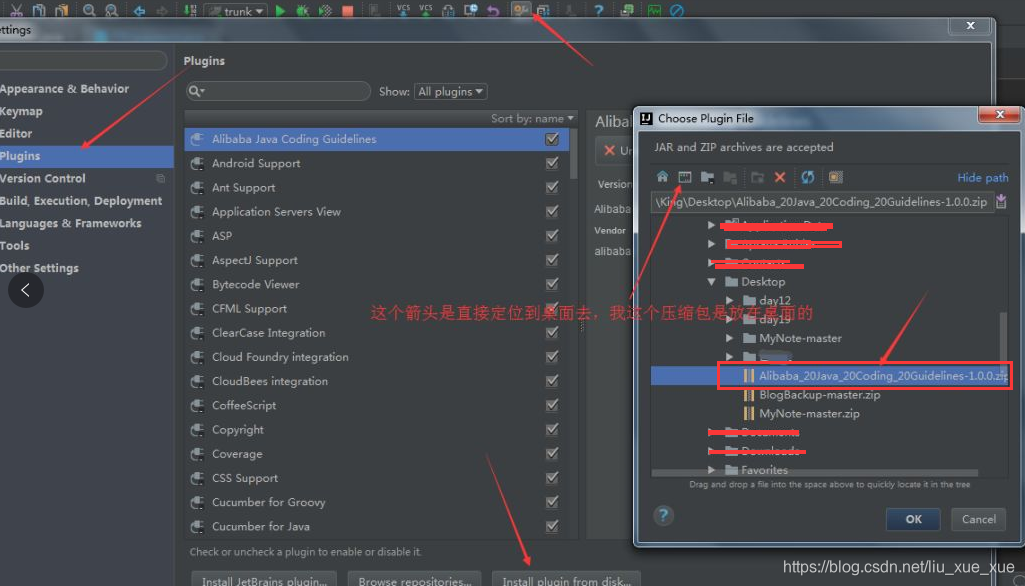Jump to Desktop directory icon in file chooser
Viewport: 1025px width, 586px height.
pos(684,177)
